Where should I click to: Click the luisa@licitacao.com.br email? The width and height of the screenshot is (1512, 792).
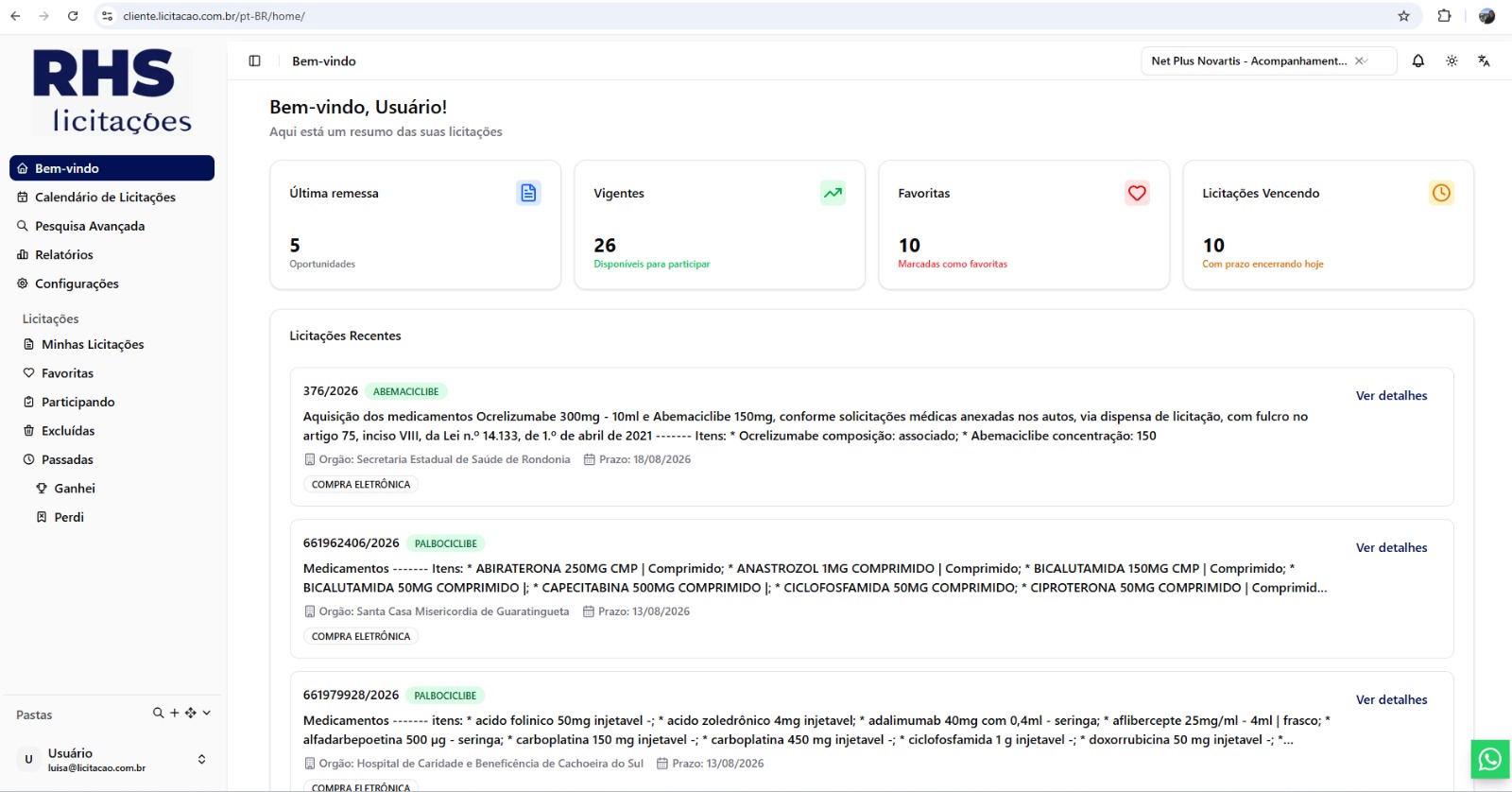click(96, 768)
